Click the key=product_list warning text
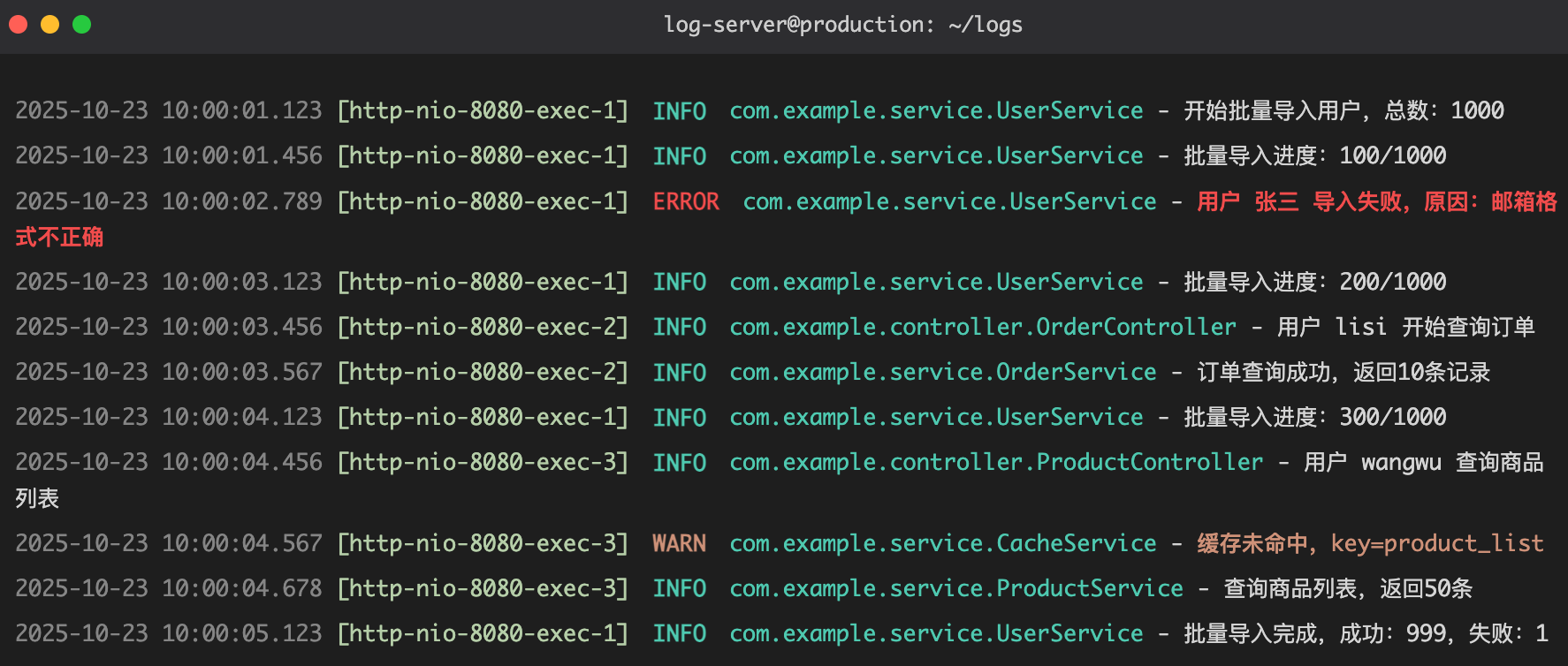The image size is (1568, 666). click(1437, 543)
